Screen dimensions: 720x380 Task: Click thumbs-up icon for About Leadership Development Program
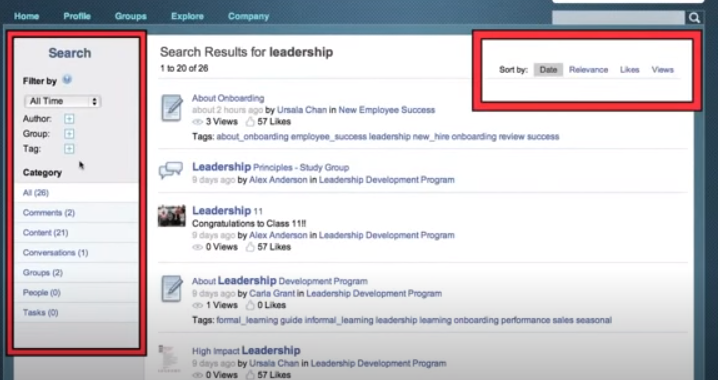(250, 305)
